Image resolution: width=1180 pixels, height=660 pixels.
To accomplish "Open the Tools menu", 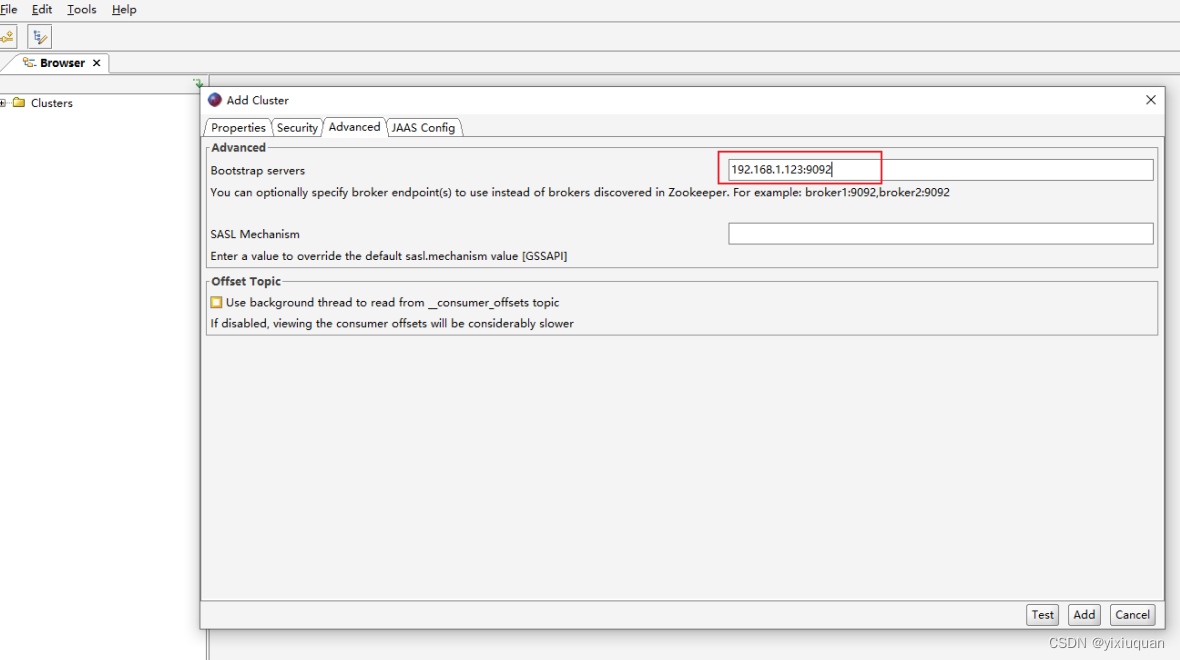I will 81,10.
